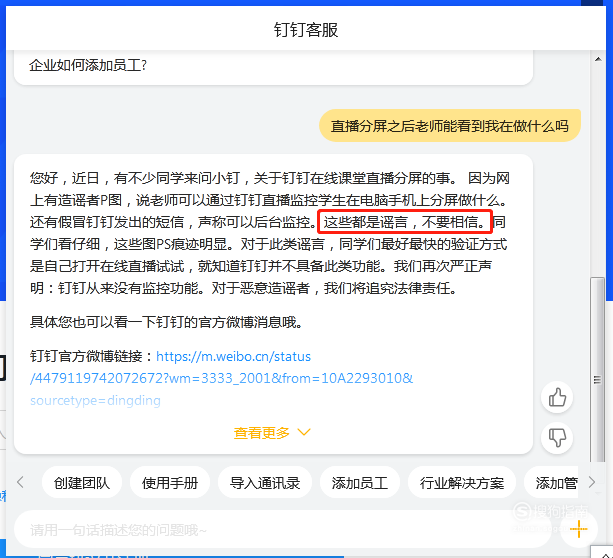This screenshot has width=613, height=558.
Task: Select the partially visible 添加管 option
Action: [553, 483]
